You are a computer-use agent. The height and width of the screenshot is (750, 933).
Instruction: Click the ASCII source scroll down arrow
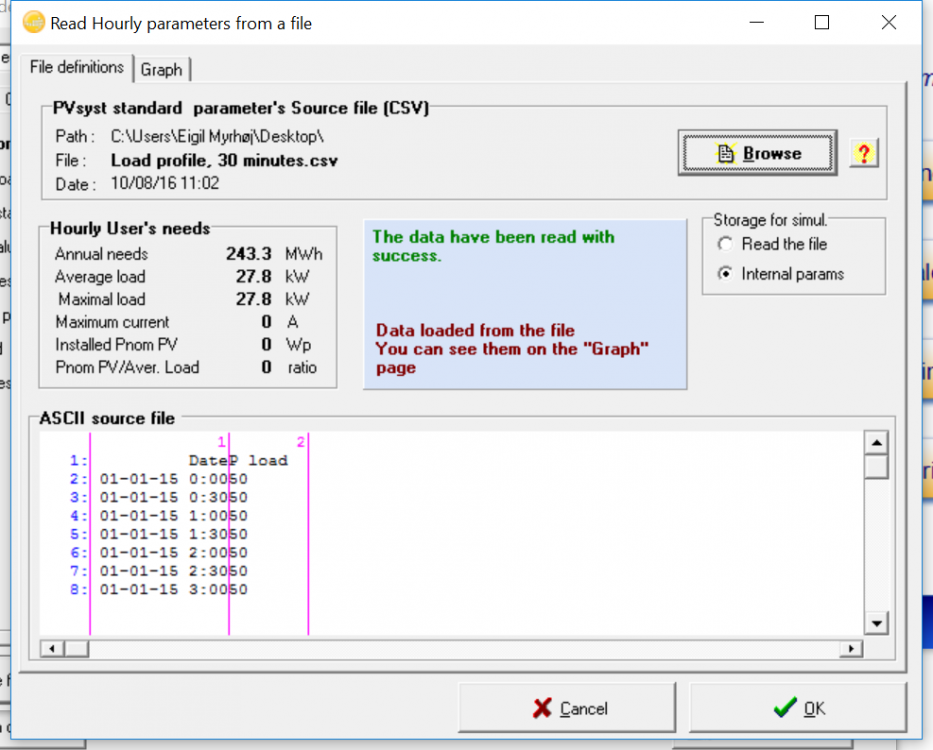coord(876,624)
